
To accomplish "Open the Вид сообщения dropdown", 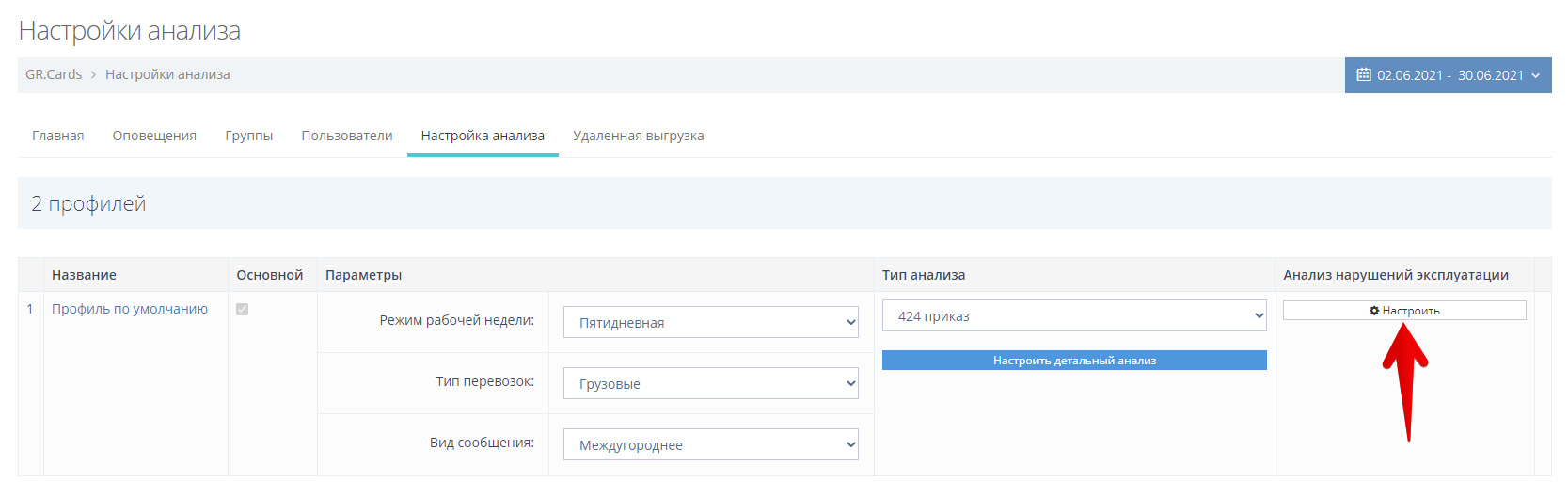I will (x=710, y=444).
